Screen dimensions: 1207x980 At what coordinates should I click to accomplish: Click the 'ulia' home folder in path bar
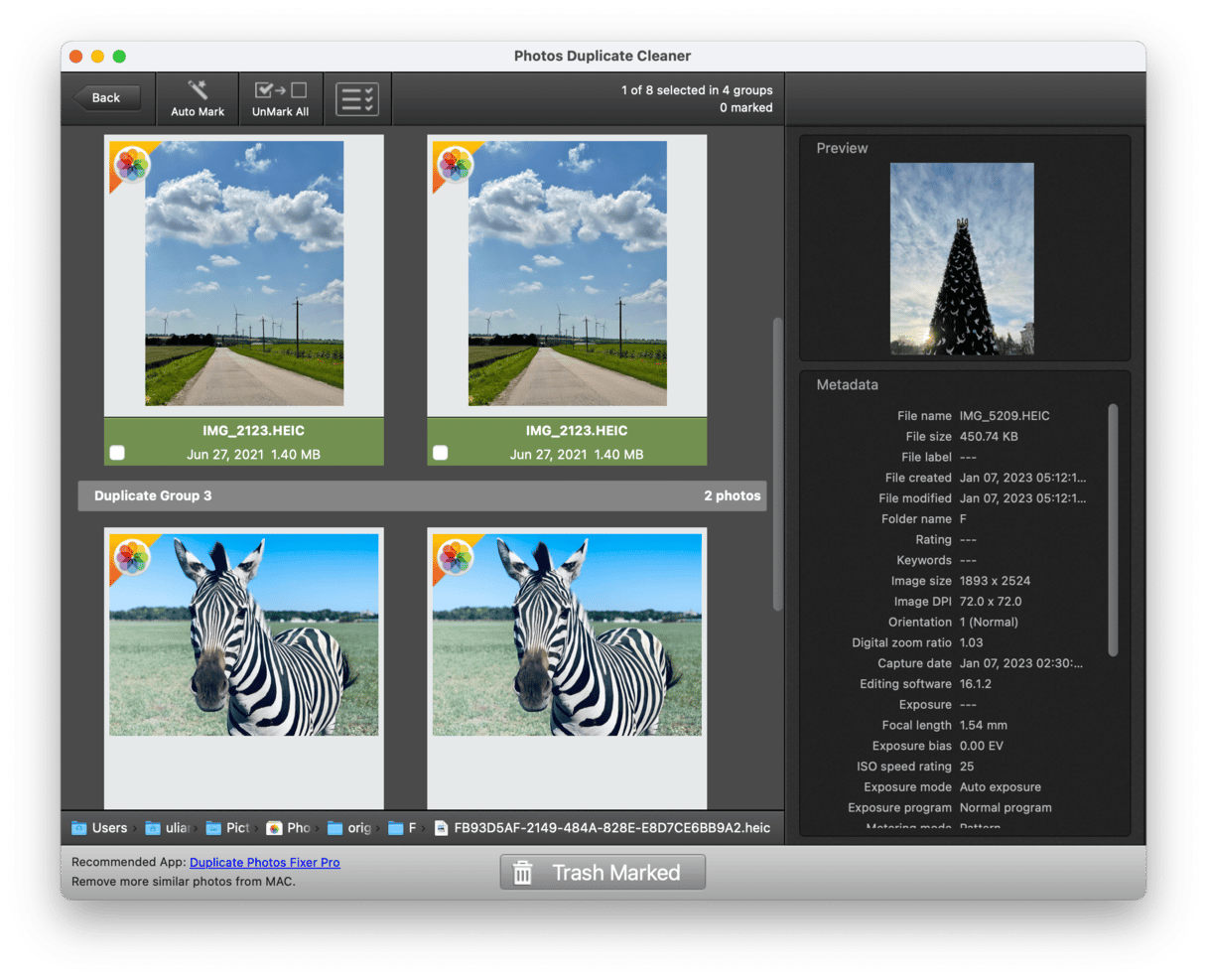point(167,828)
